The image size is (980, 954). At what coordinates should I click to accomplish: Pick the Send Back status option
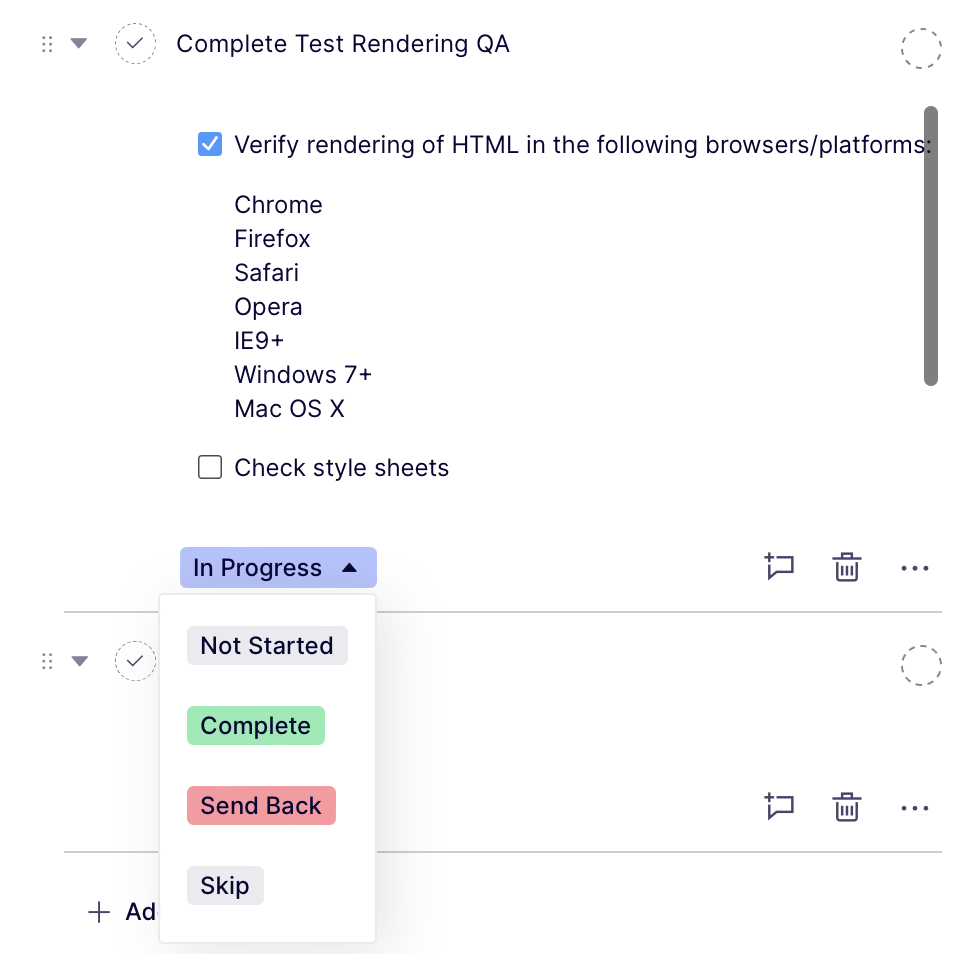coord(261,806)
